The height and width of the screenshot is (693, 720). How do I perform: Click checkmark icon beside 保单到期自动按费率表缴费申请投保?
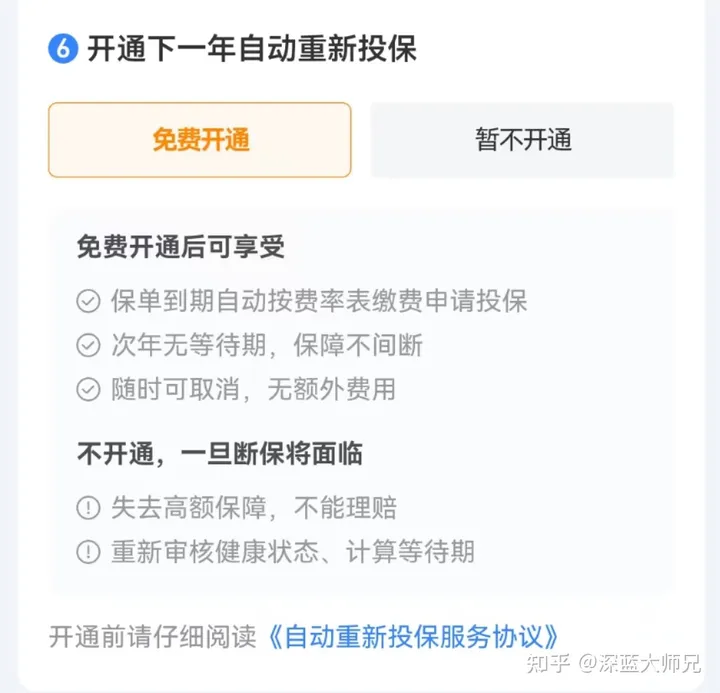88,301
